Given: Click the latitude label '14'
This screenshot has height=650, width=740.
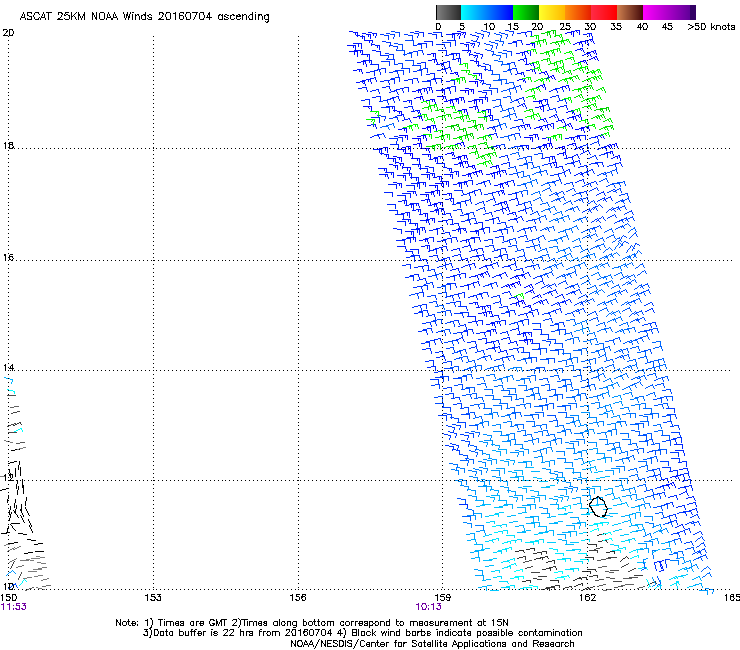Looking at the screenshot, I should point(8,368).
